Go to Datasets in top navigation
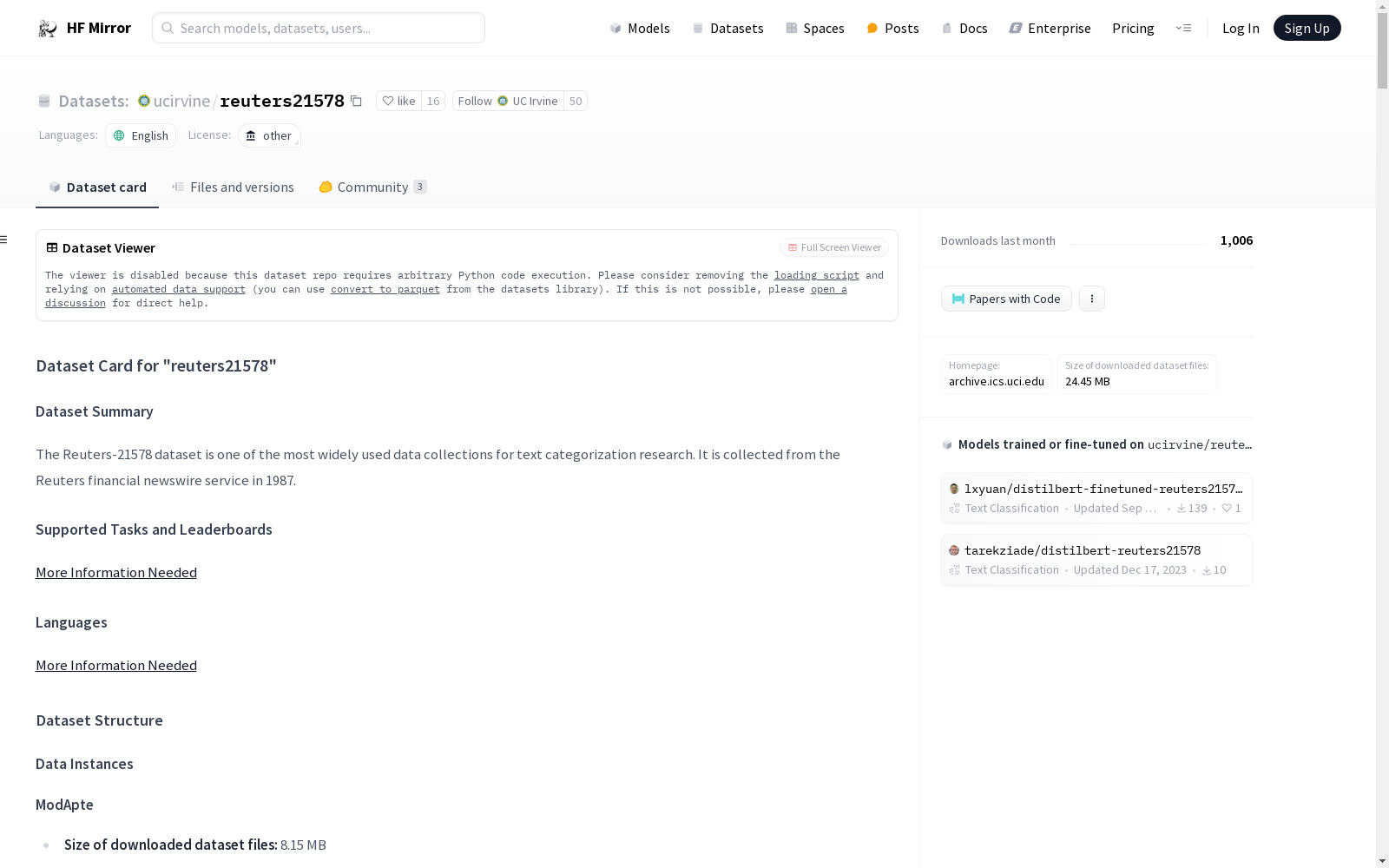The image size is (1389, 868). (727, 28)
